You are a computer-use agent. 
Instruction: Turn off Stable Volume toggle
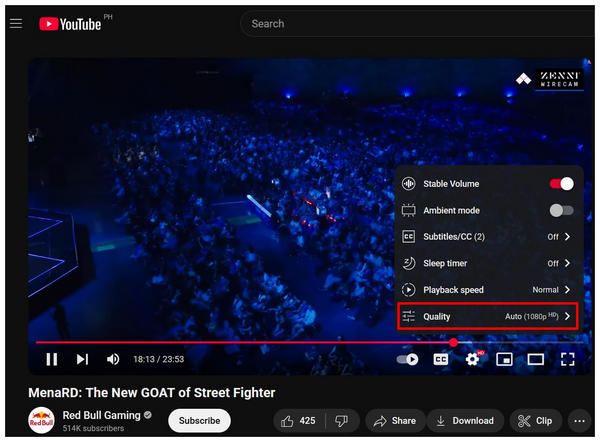[x=561, y=184]
